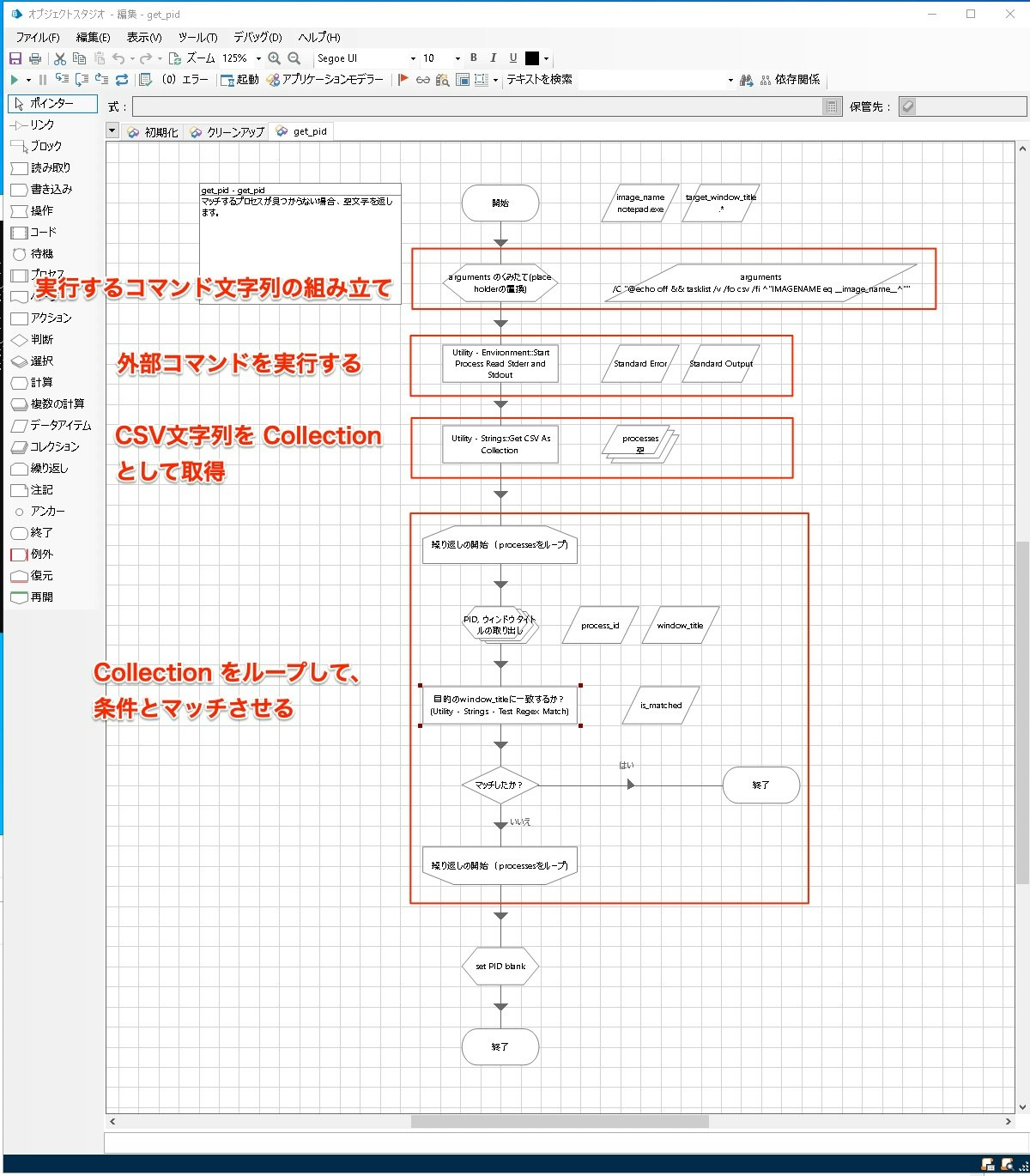Click the glasses watch icon
This screenshot has height=1176, width=1030.
(x=423, y=80)
